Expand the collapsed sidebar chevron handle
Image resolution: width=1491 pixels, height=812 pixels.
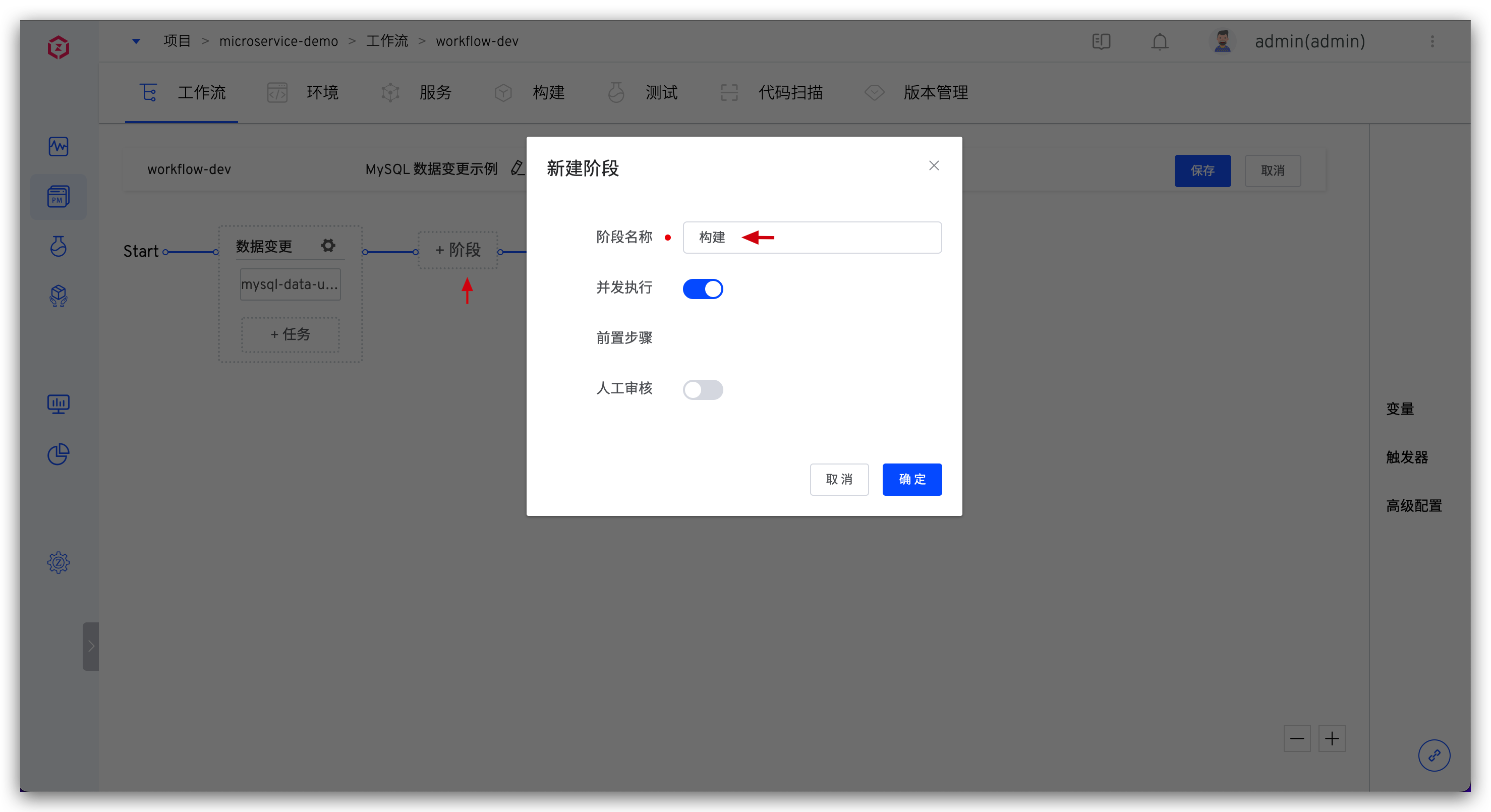coord(91,646)
